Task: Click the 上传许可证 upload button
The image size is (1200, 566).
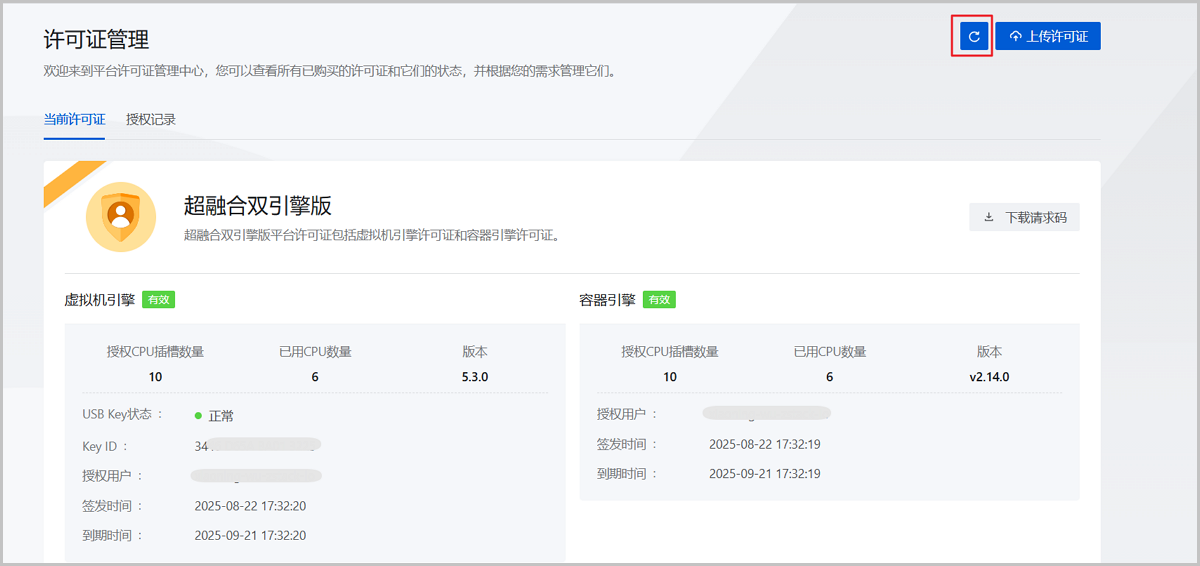Action: tap(1048, 37)
